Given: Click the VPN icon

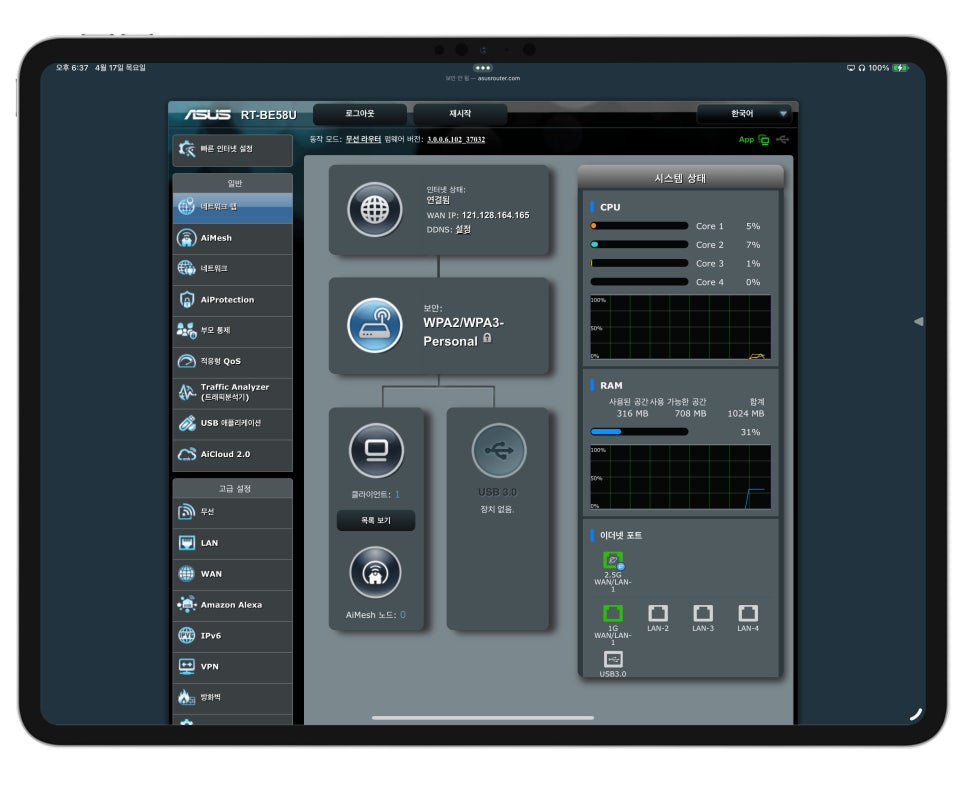Looking at the screenshot, I should point(186,667).
